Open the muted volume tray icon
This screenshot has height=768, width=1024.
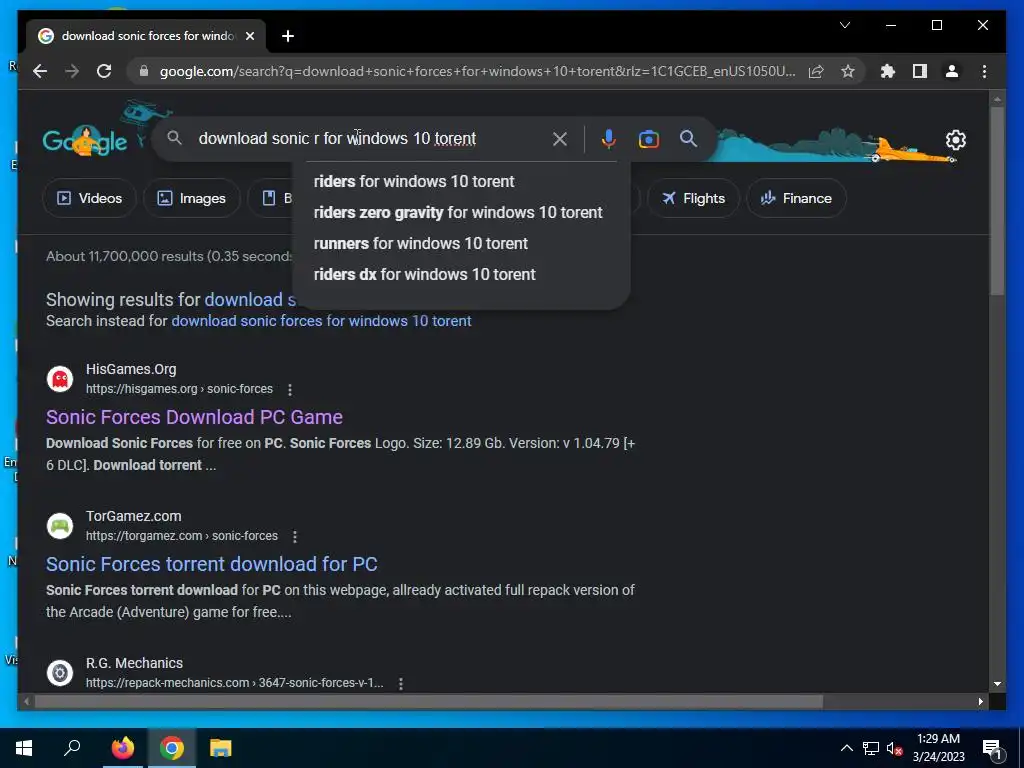[x=895, y=748]
